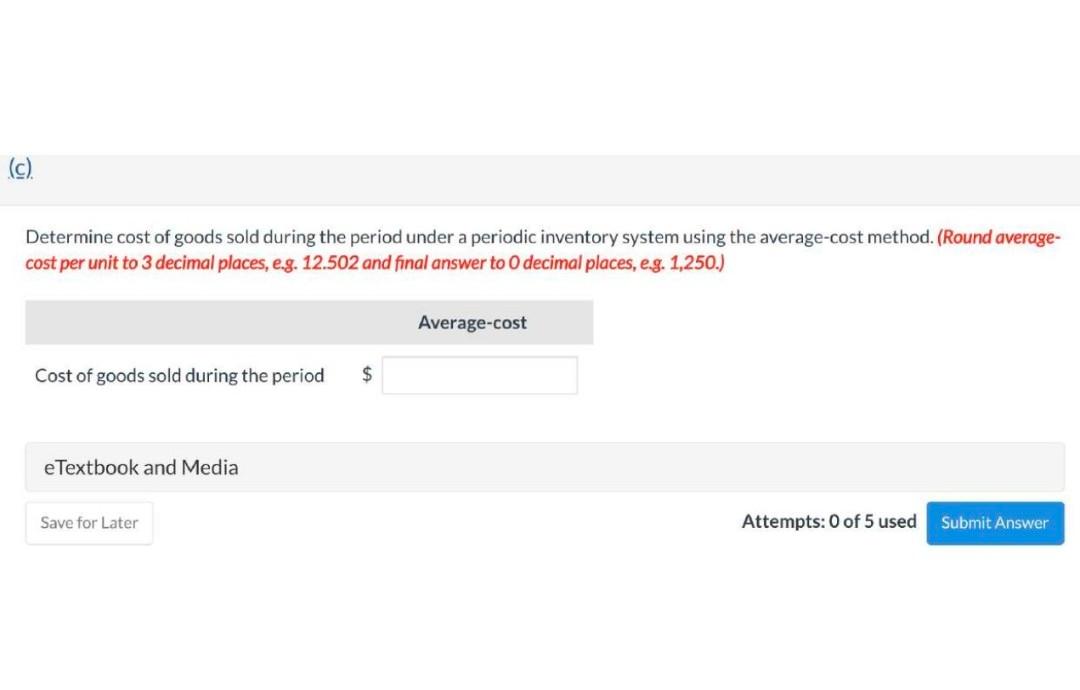The height and width of the screenshot is (690, 1080).
Task: Click inside the cost of goods sold input box
Action: click(479, 374)
